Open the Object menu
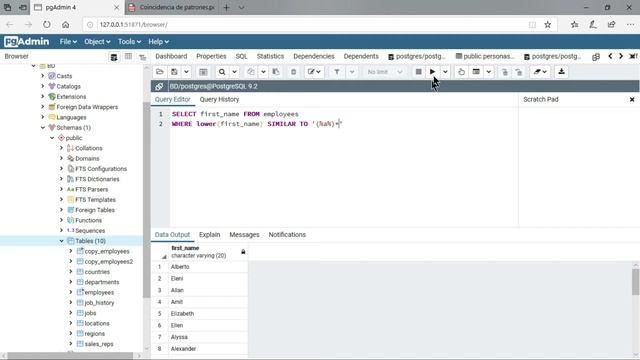 97,42
